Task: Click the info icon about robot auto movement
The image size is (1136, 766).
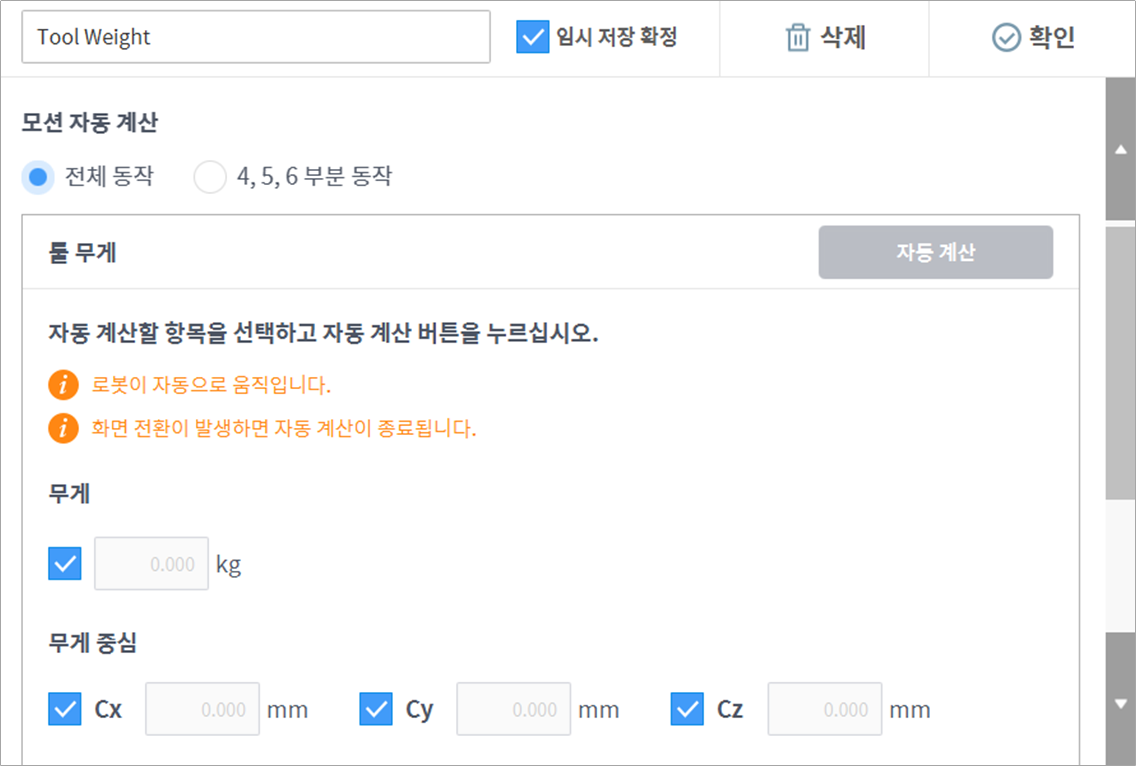Action: [62, 383]
